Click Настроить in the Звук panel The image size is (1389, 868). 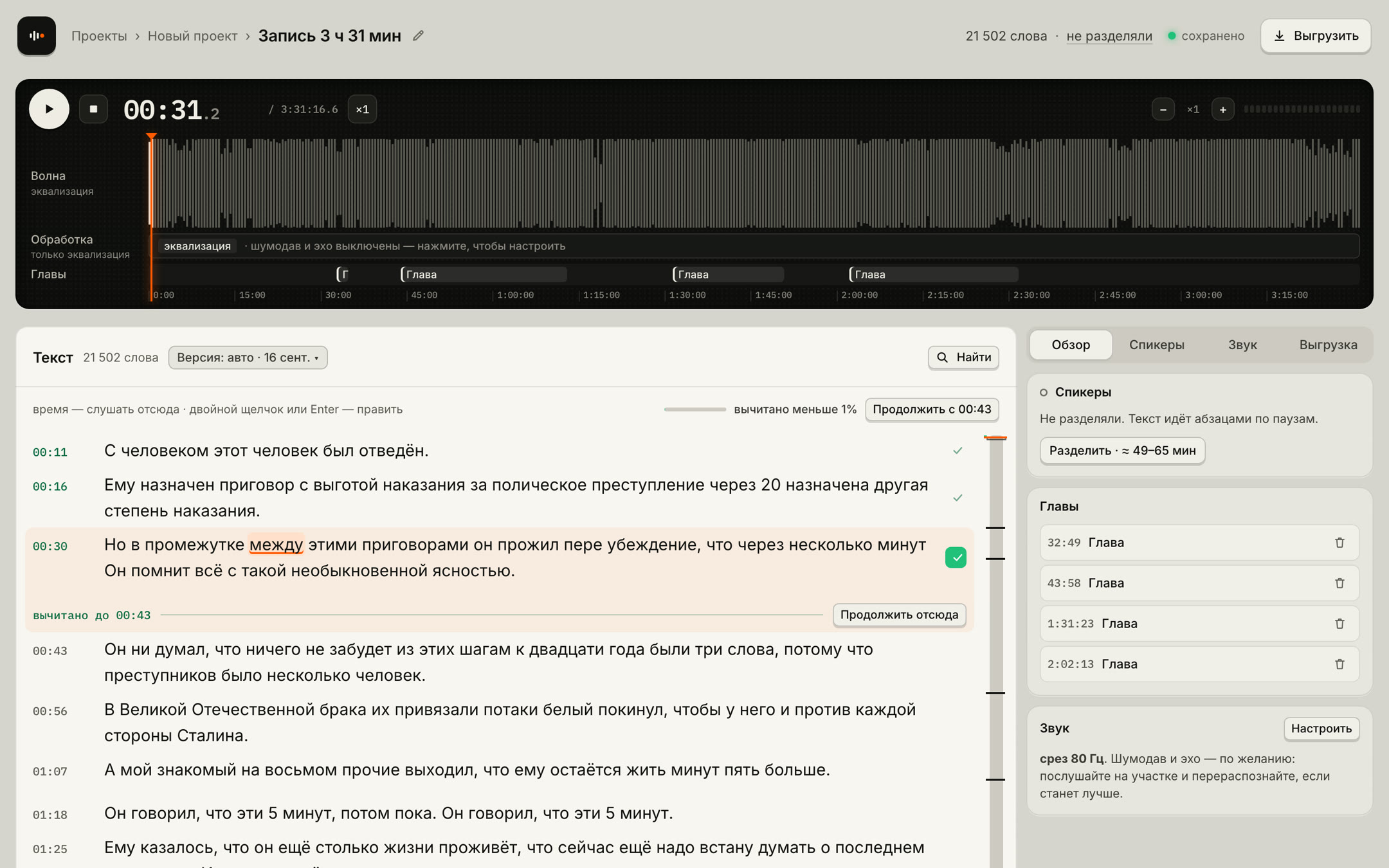click(1321, 728)
